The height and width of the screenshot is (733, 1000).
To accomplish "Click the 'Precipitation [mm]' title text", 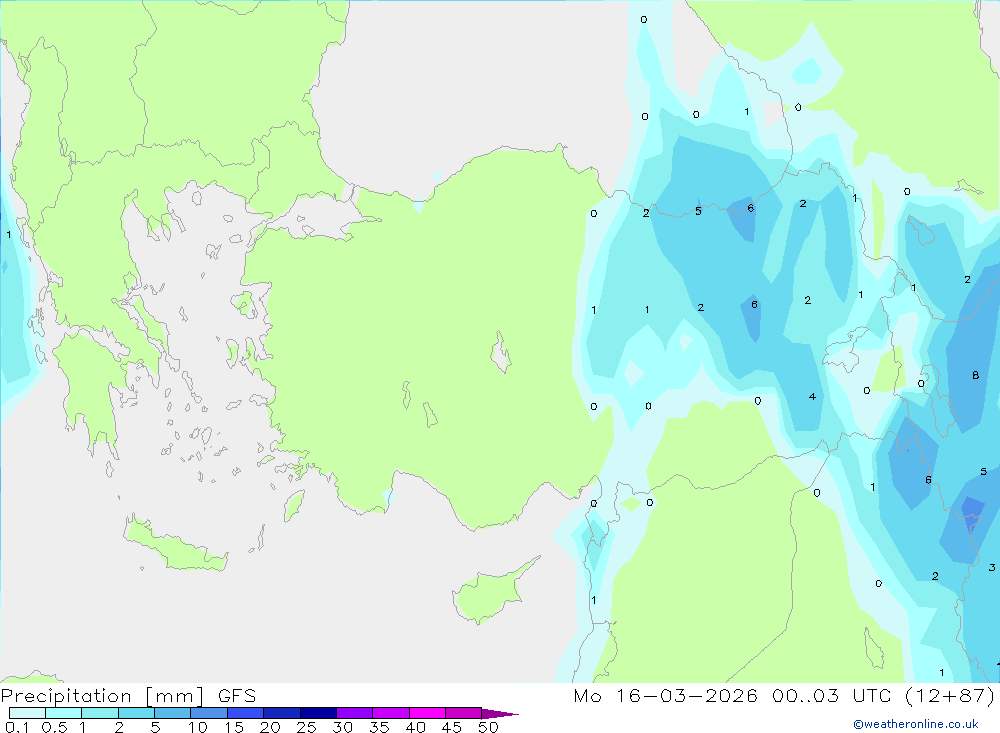I will (x=103, y=696).
